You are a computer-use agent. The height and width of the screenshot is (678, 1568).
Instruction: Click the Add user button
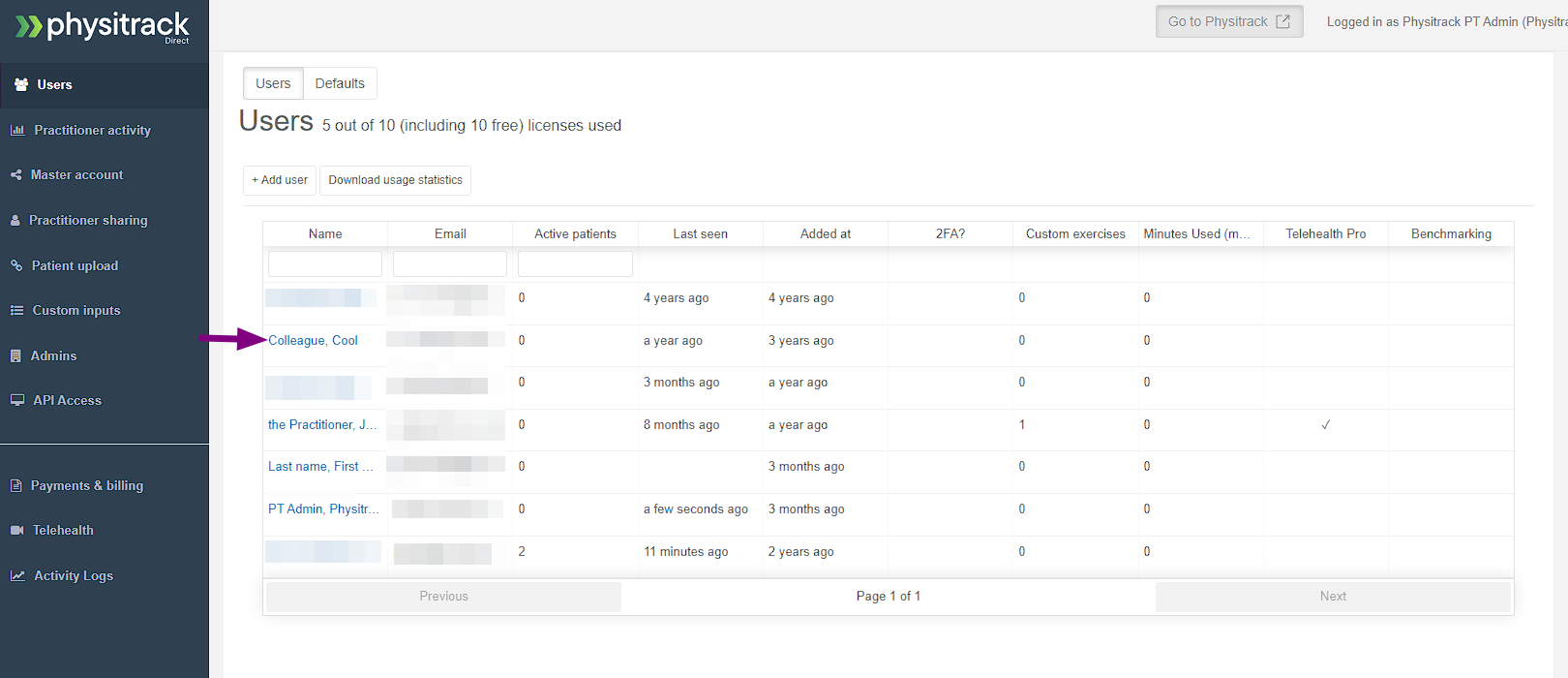280,180
